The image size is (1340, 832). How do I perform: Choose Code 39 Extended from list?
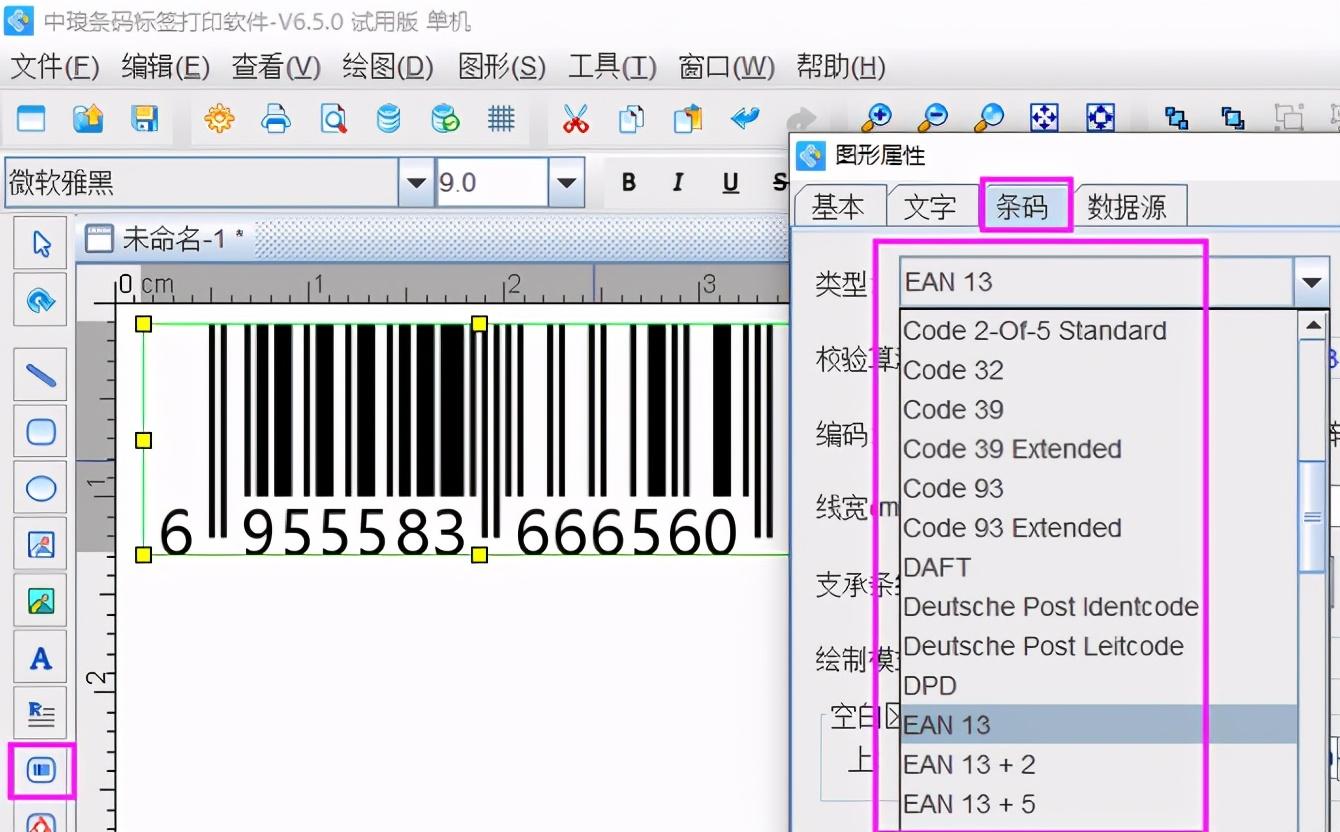tap(1098, 449)
